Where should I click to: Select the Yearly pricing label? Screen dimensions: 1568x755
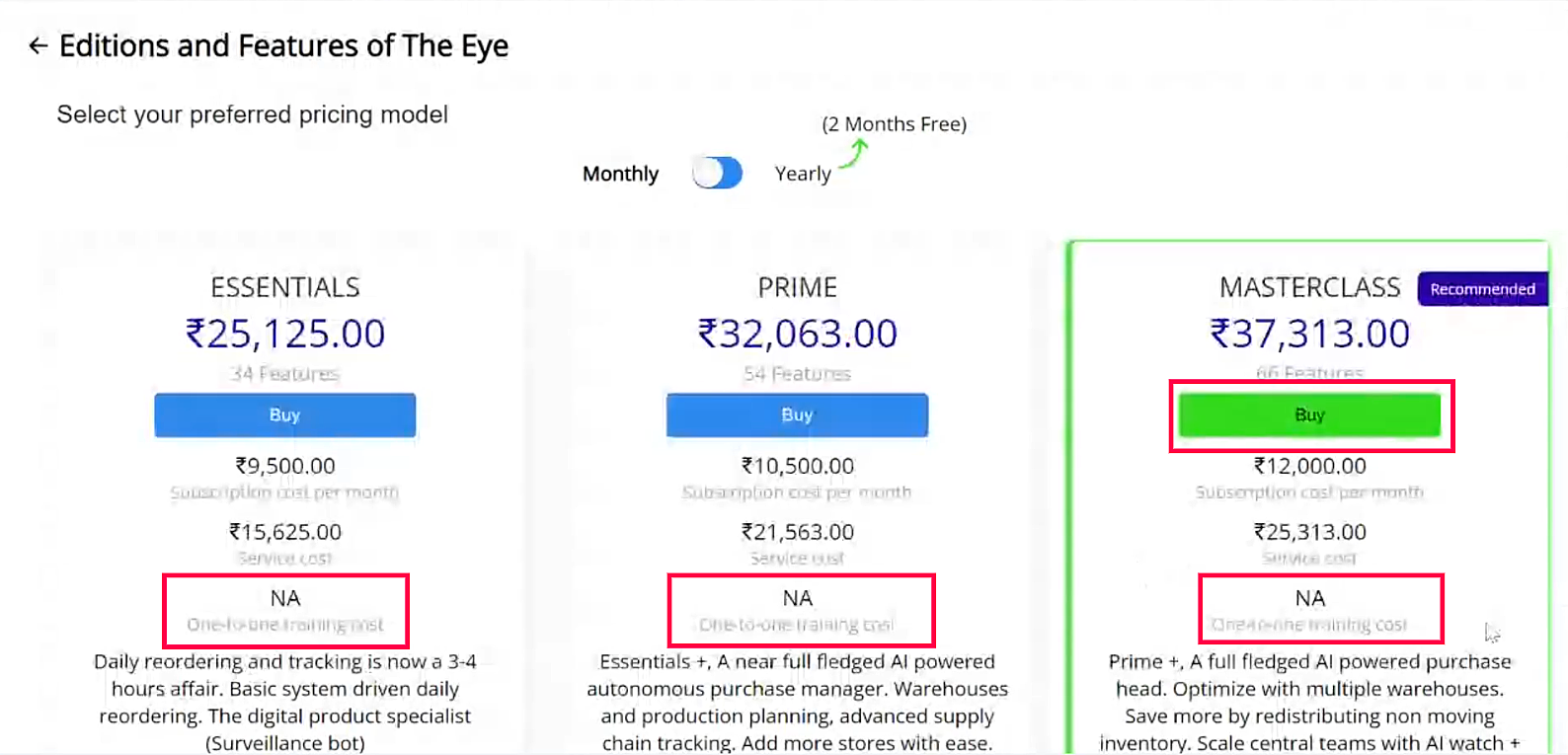tap(803, 174)
